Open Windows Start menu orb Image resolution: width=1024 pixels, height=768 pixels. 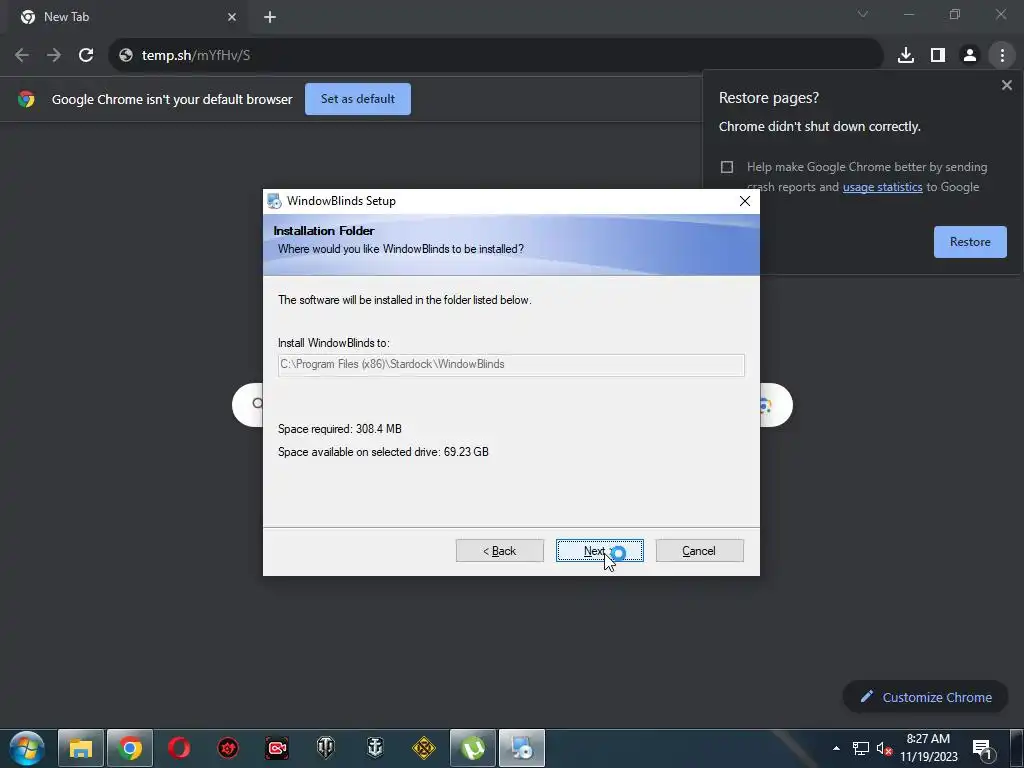tap(27, 748)
